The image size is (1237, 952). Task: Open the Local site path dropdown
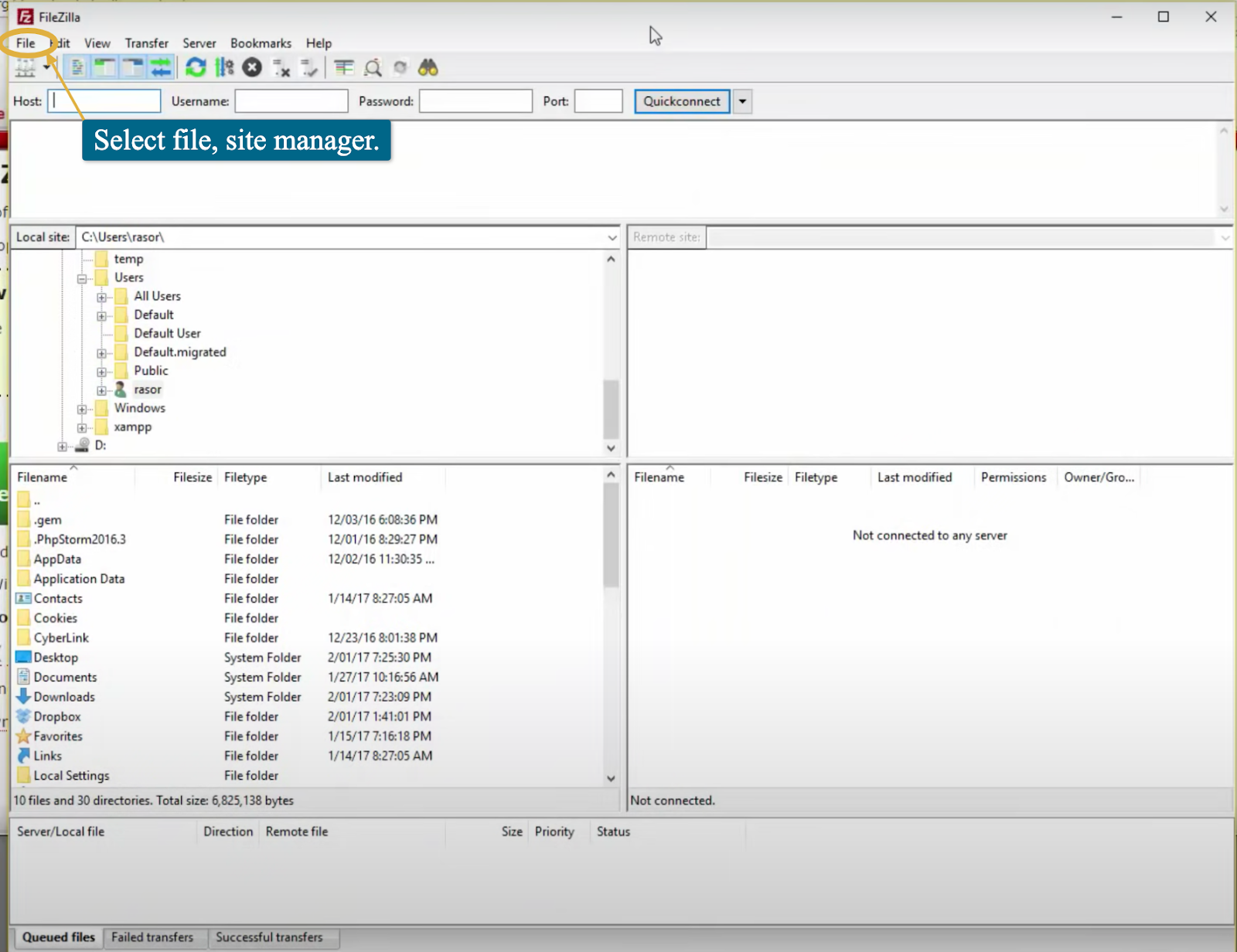612,238
